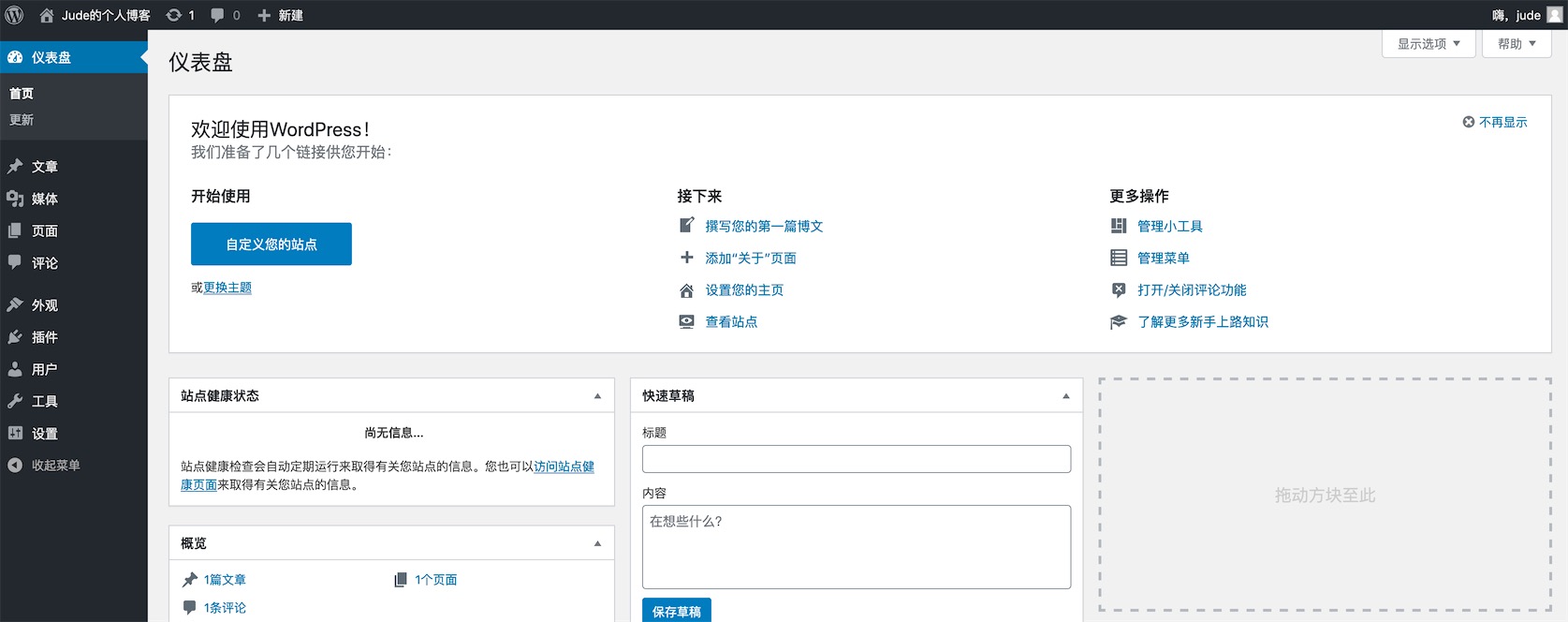Follow the 访问站点健康页面 link
Image resolution: width=1568 pixels, height=622 pixels.
click(564, 466)
